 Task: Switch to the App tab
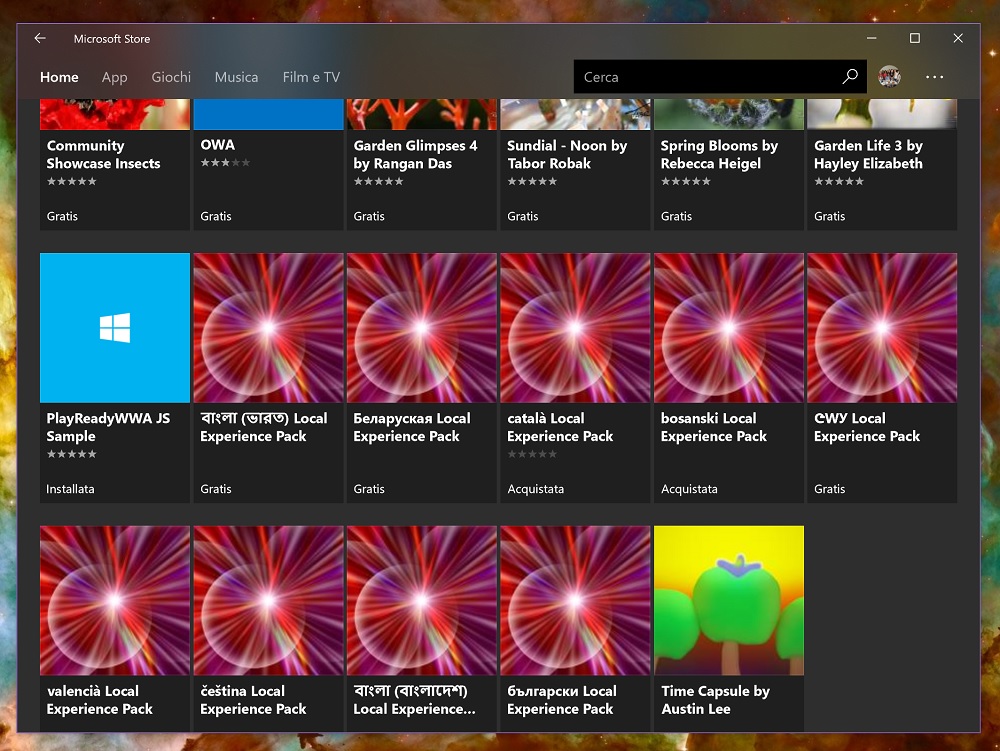pos(114,77)
